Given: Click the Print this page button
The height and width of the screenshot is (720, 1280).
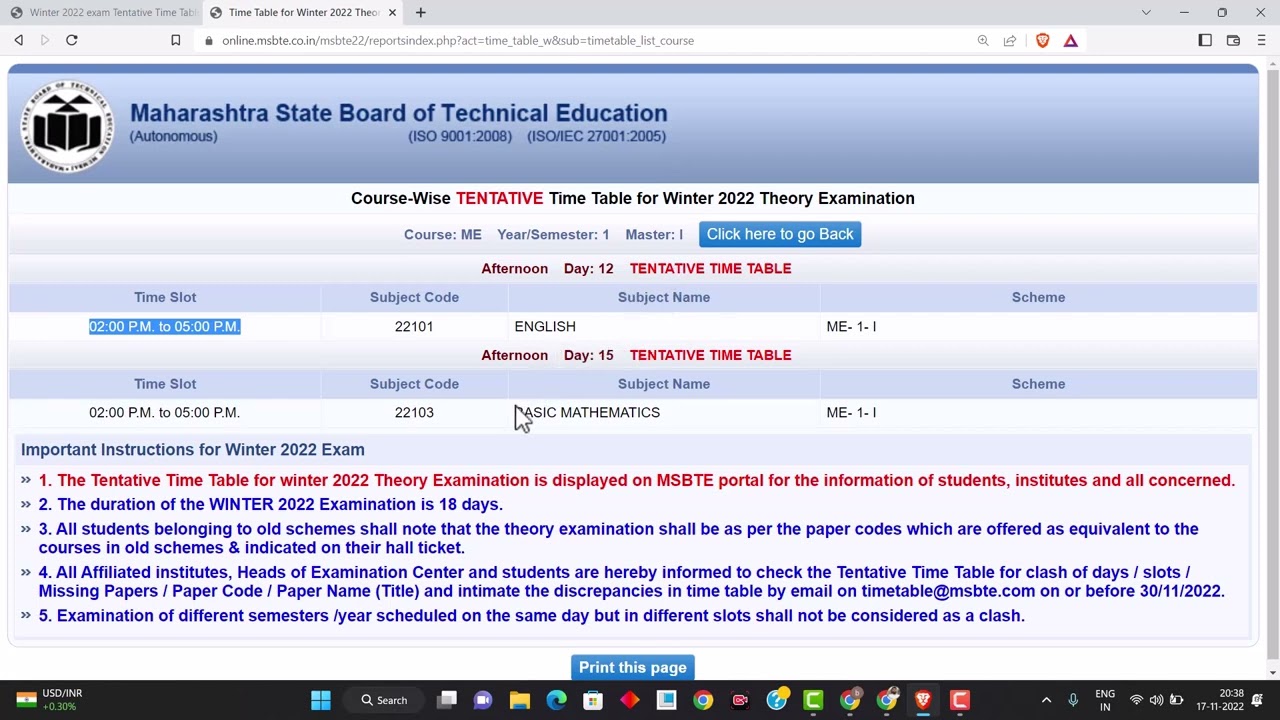Looking at the screenshot, I should click(x=633, y=667).
